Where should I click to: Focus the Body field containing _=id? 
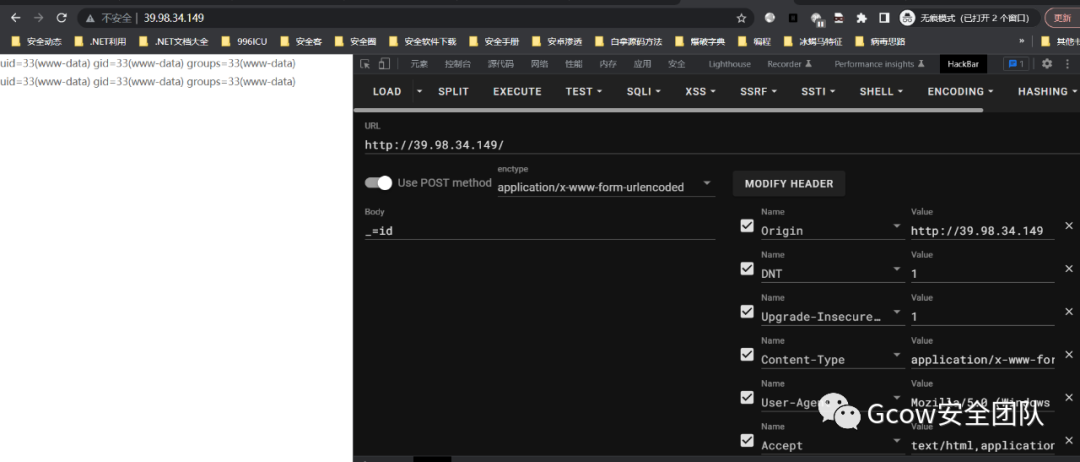coord(539,231)
